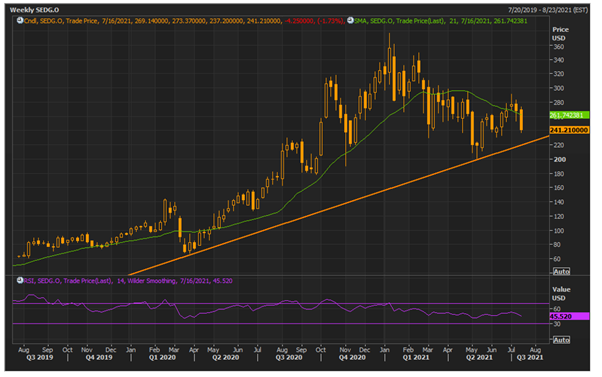Screen dimensions: 602x377
Task: Click the RSI 60 level label
Action: click(557, 309)
